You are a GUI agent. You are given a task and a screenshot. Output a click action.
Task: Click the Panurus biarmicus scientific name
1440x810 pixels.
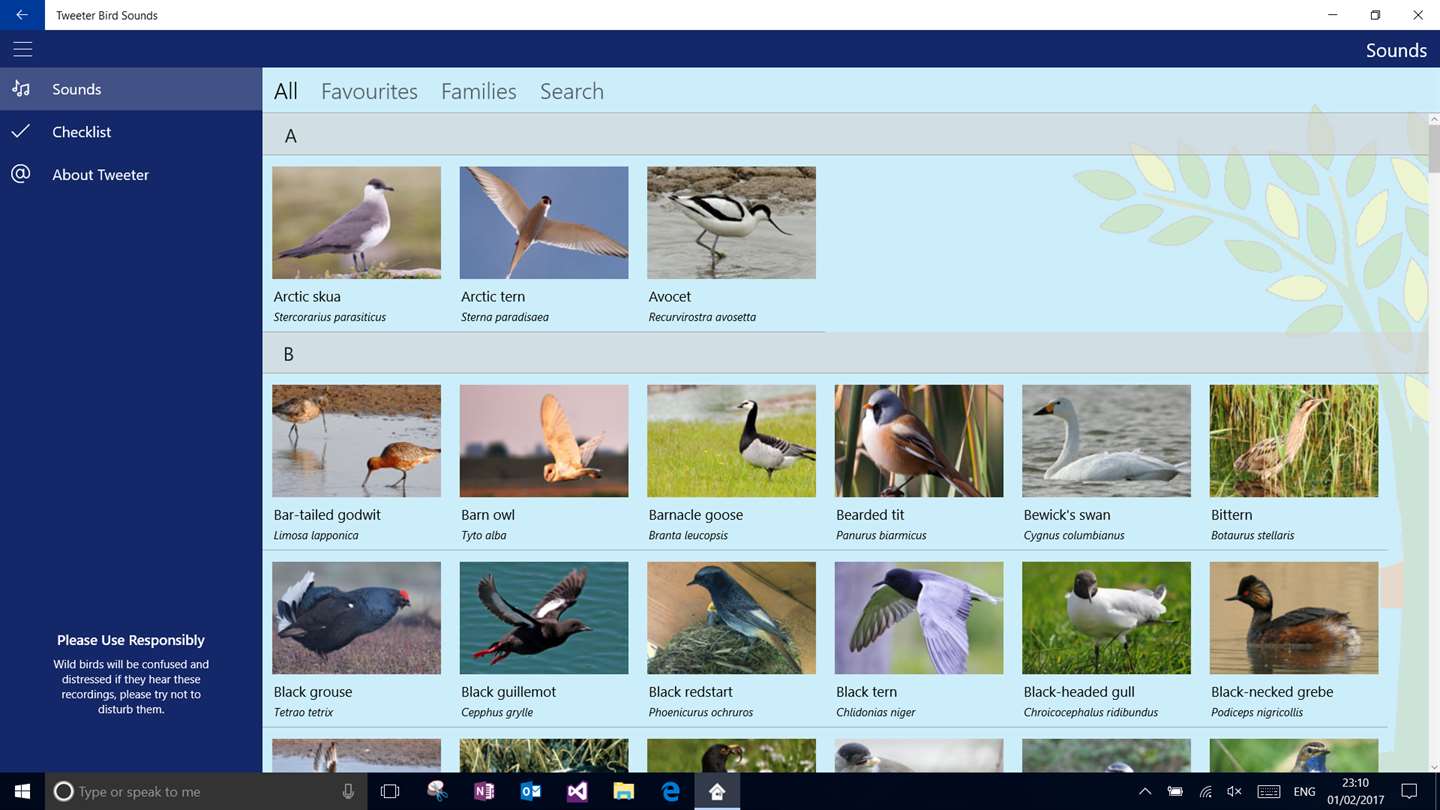881,535
